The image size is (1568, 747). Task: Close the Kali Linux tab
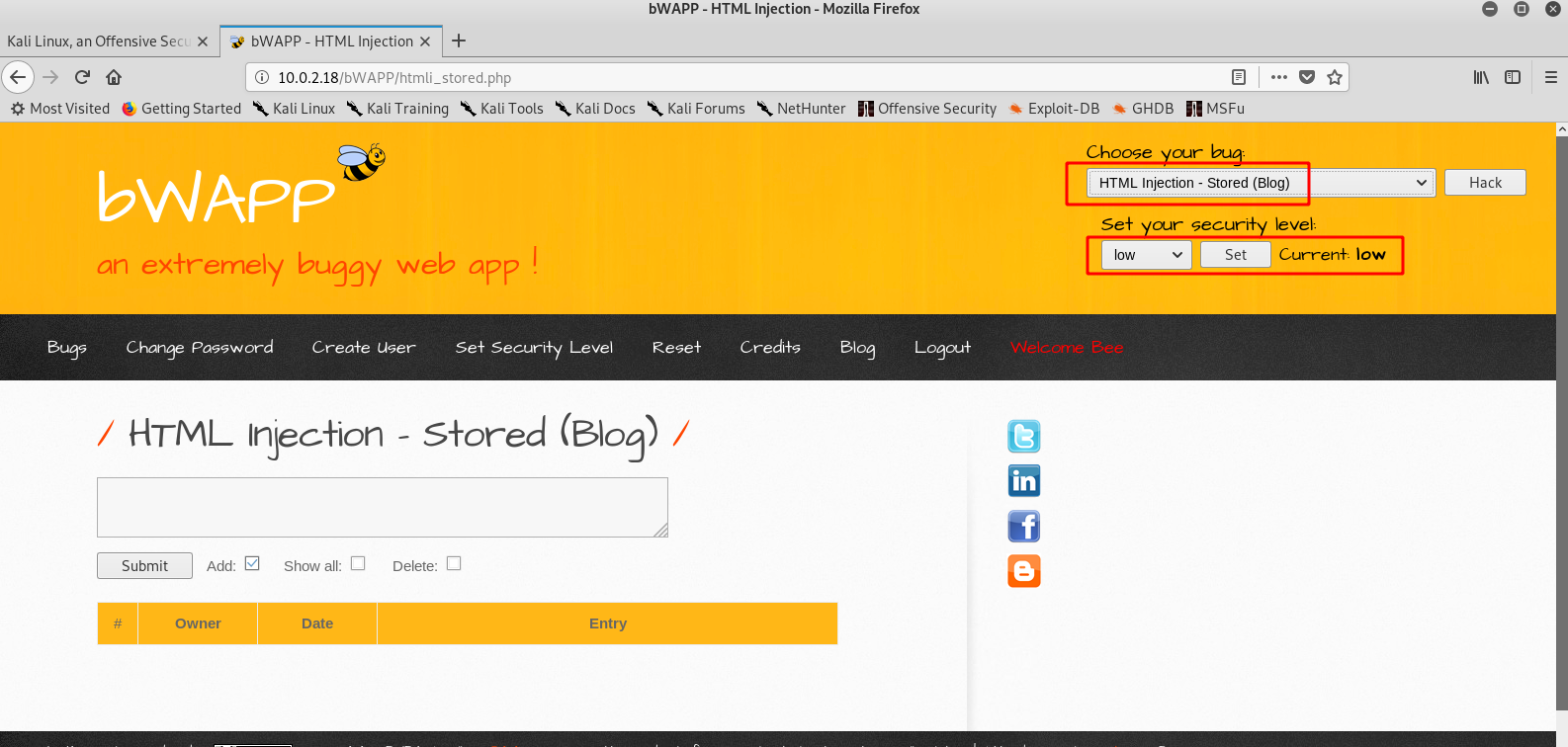pos(203,41)
